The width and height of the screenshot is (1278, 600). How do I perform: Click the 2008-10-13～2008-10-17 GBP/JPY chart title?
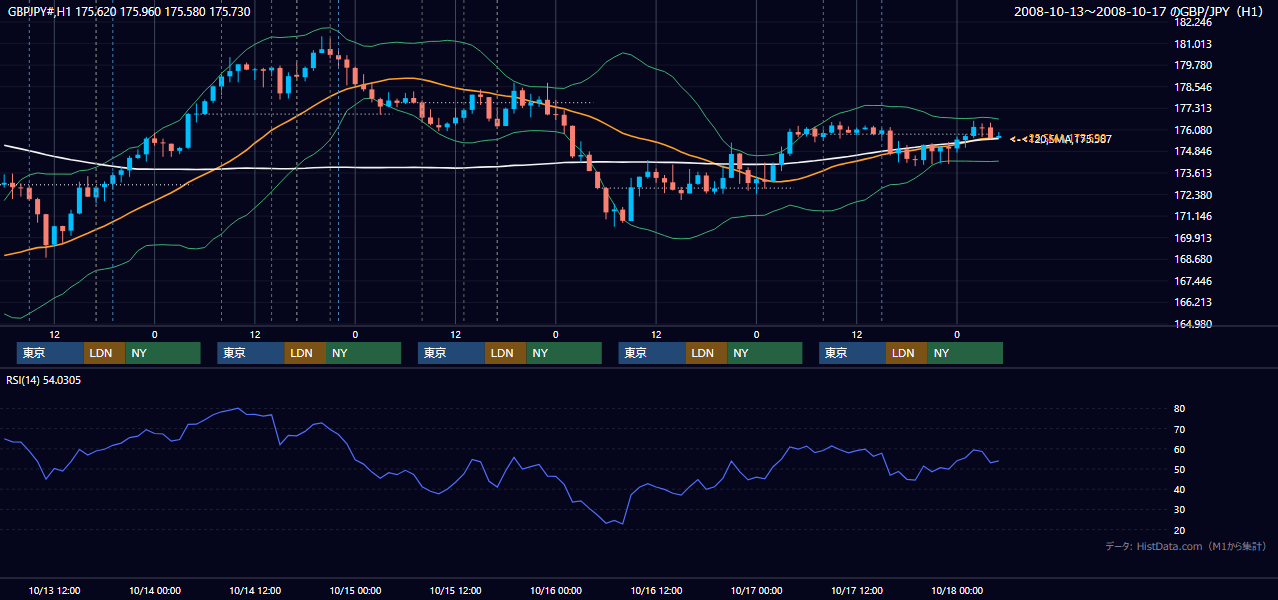[1141, 12]
